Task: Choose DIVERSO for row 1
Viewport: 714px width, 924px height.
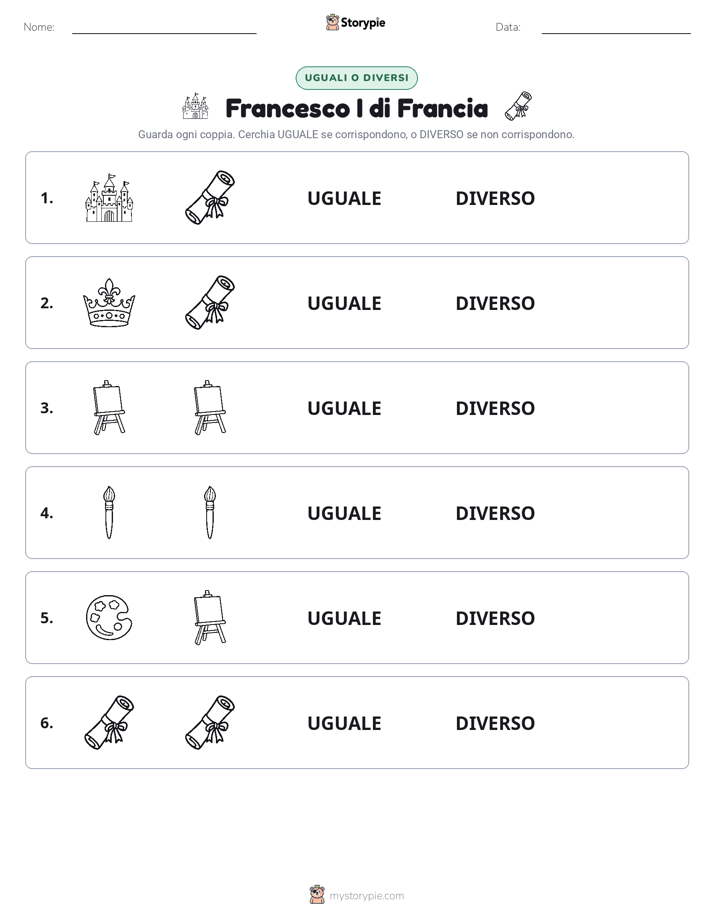Action: (x=495, y=199)
